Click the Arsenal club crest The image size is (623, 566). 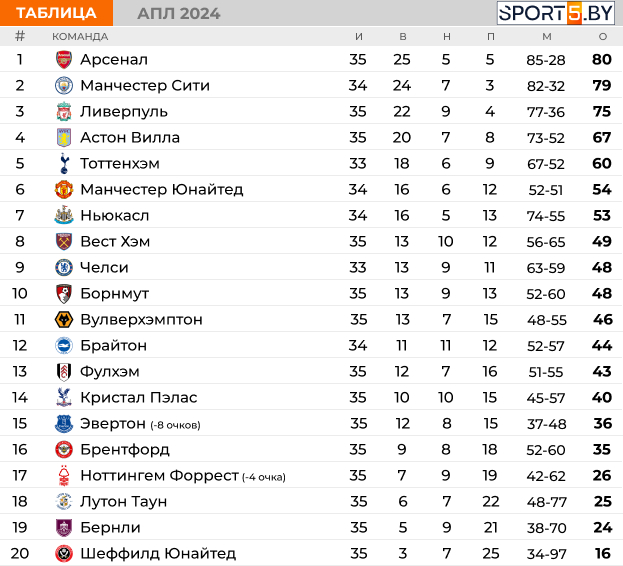(64, 60)
